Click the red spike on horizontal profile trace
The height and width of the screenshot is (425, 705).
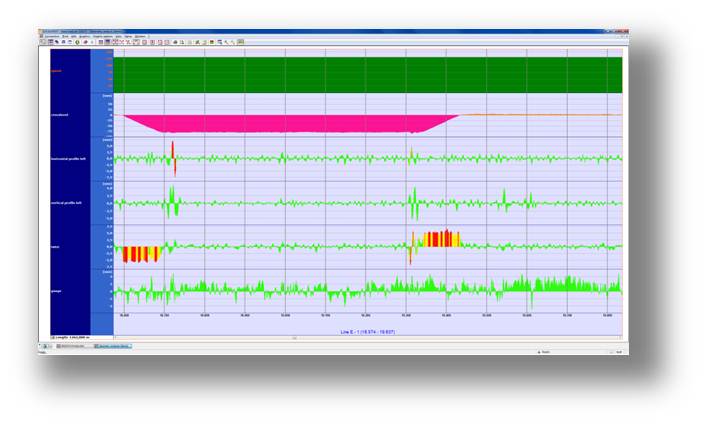click(173, 152)
